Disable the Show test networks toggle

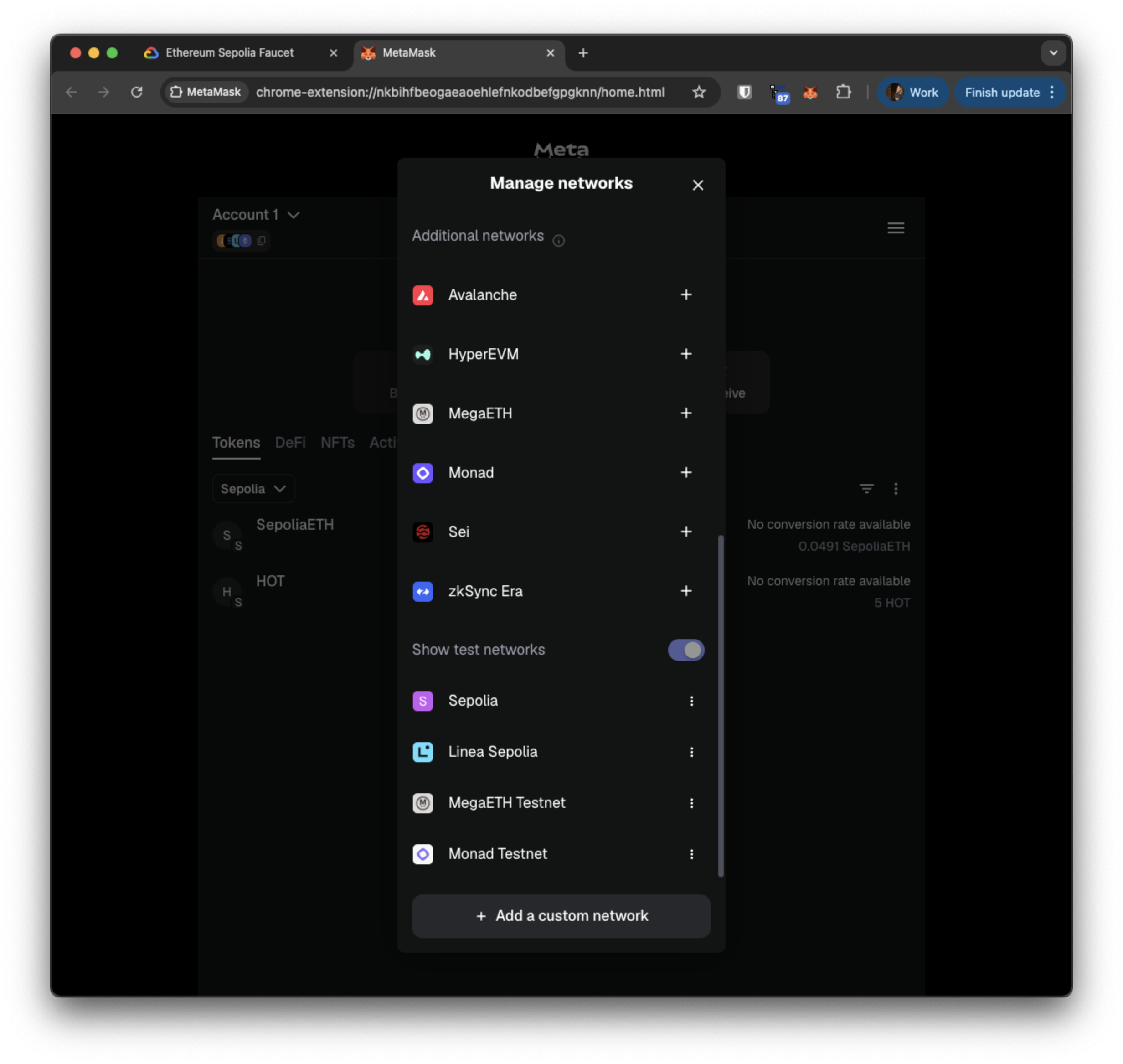(685, 651)
